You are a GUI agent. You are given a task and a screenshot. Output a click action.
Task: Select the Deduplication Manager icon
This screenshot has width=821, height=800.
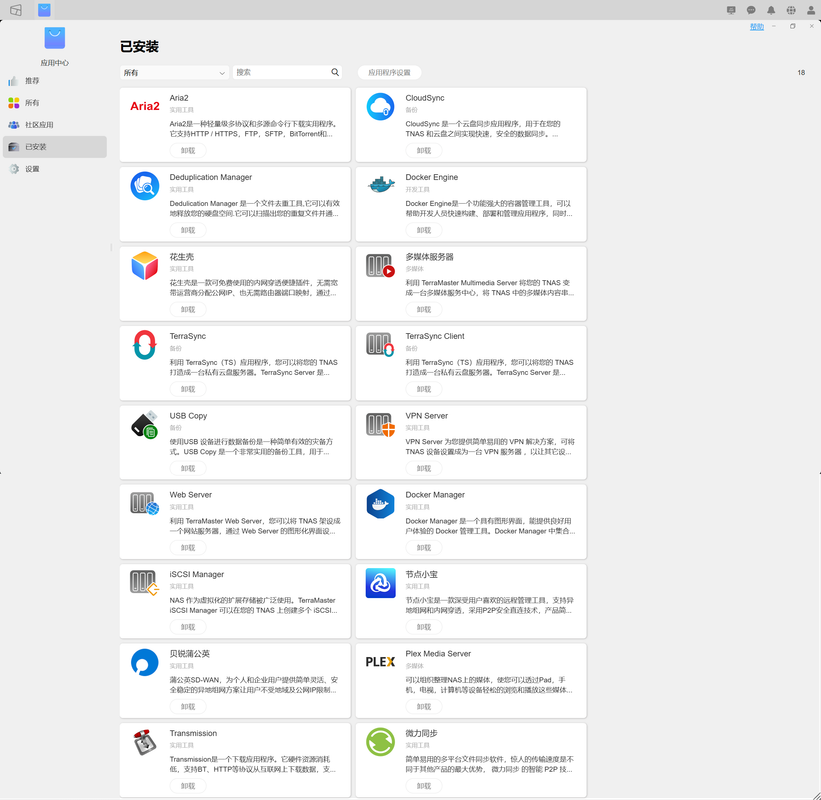(x=145, y=186)
